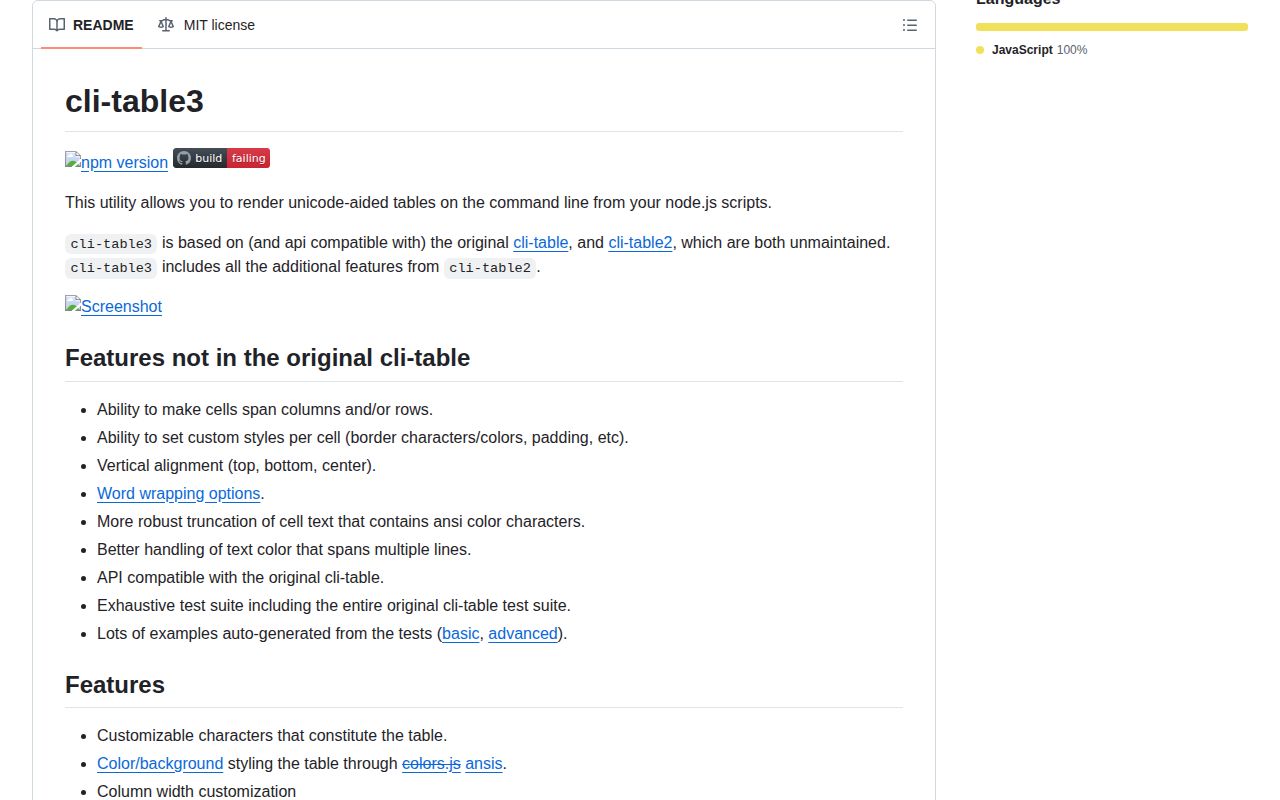Click the Features section heading

coord(115,685)
